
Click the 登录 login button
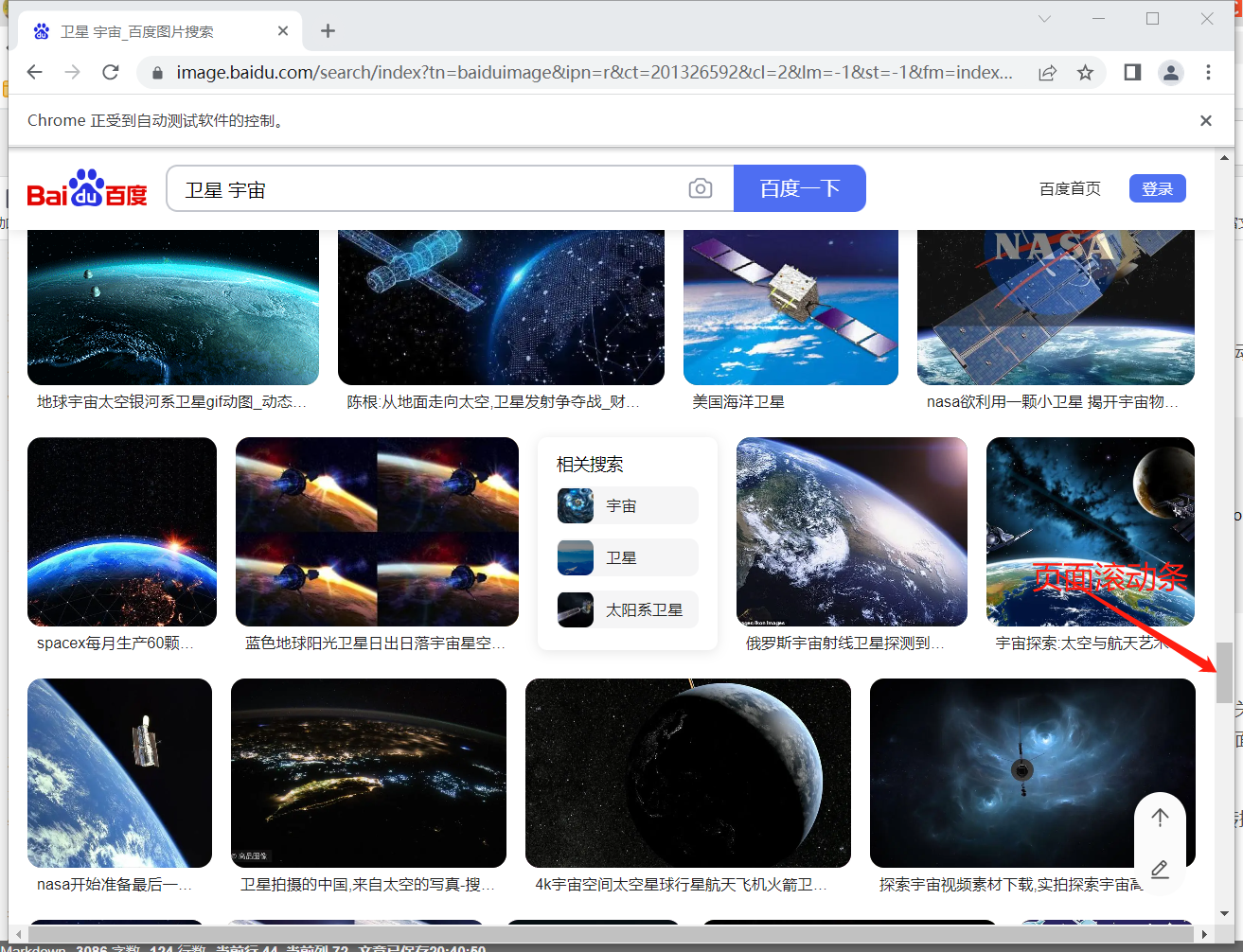coord(1157,188)
